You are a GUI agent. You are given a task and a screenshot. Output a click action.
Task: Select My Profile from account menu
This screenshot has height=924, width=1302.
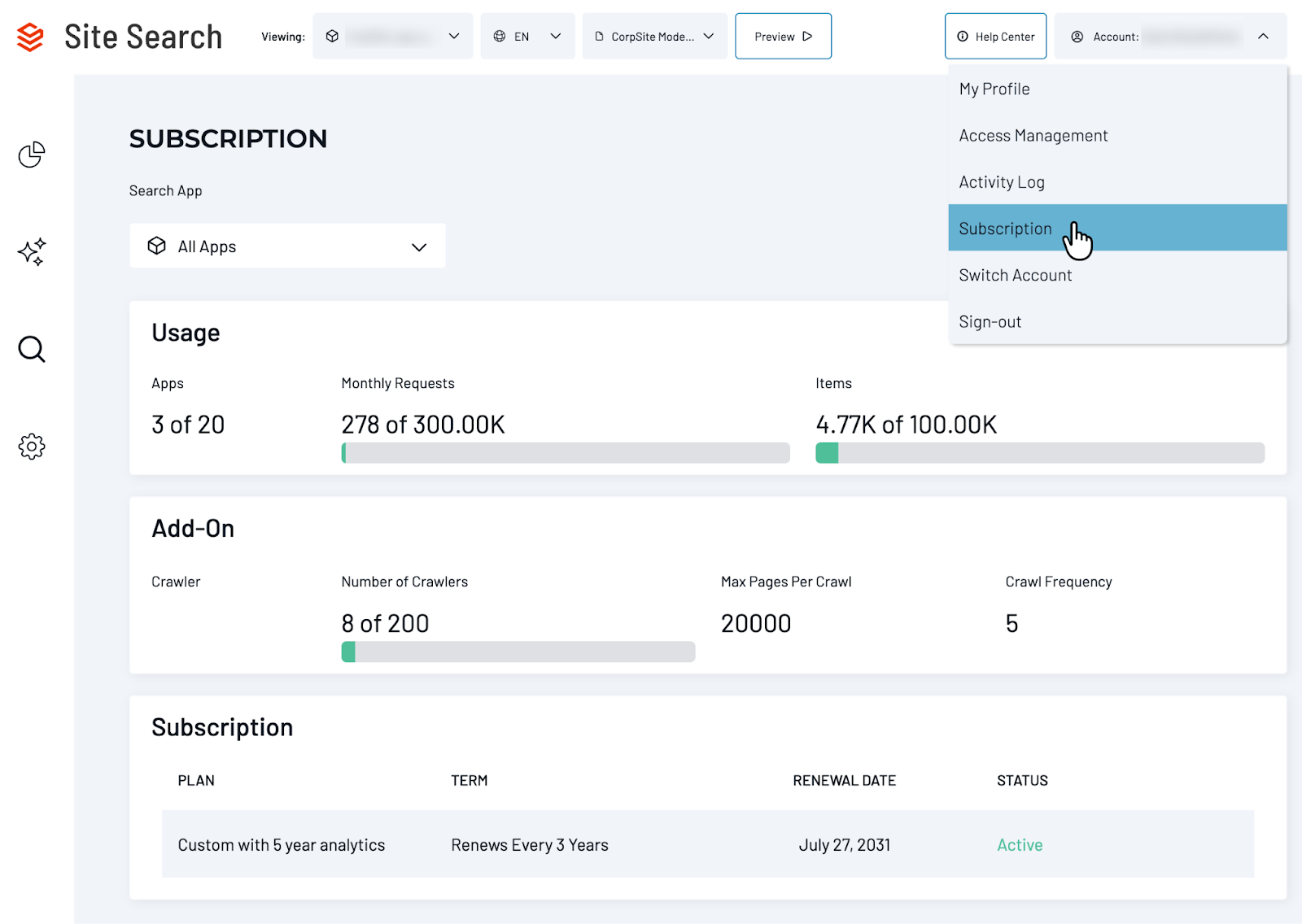1117,89
